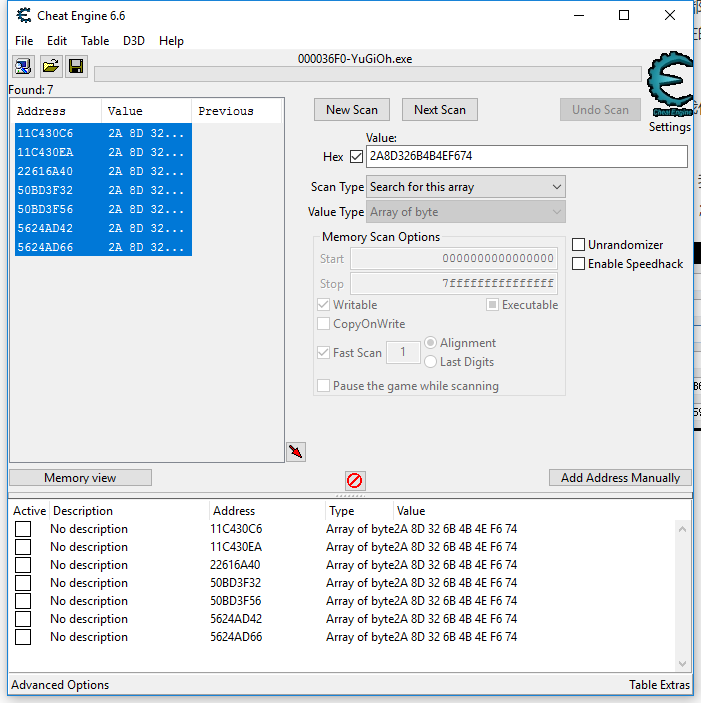Screen dimensions: 701x703
Task: Open the Value Type dropdown
Action: click(x=466, y=212)
